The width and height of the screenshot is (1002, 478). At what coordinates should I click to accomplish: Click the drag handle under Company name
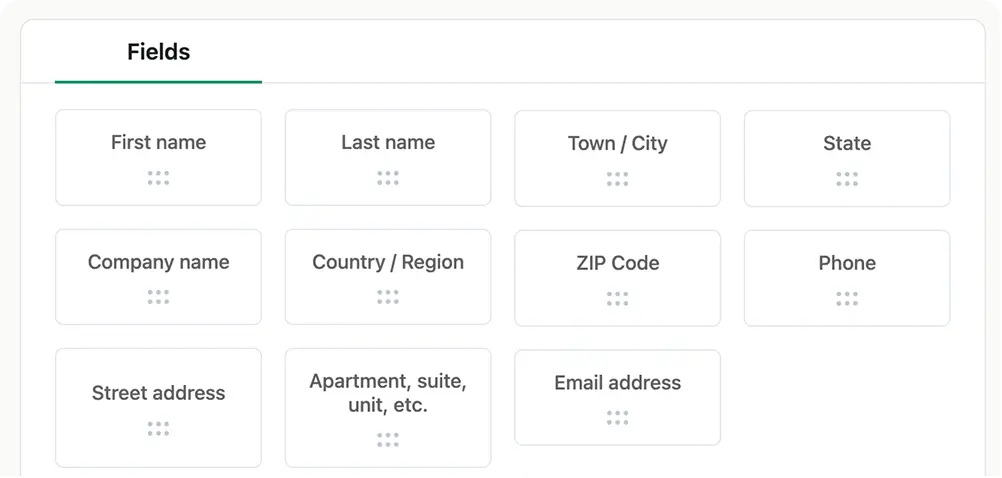click(x=158, y=297)
